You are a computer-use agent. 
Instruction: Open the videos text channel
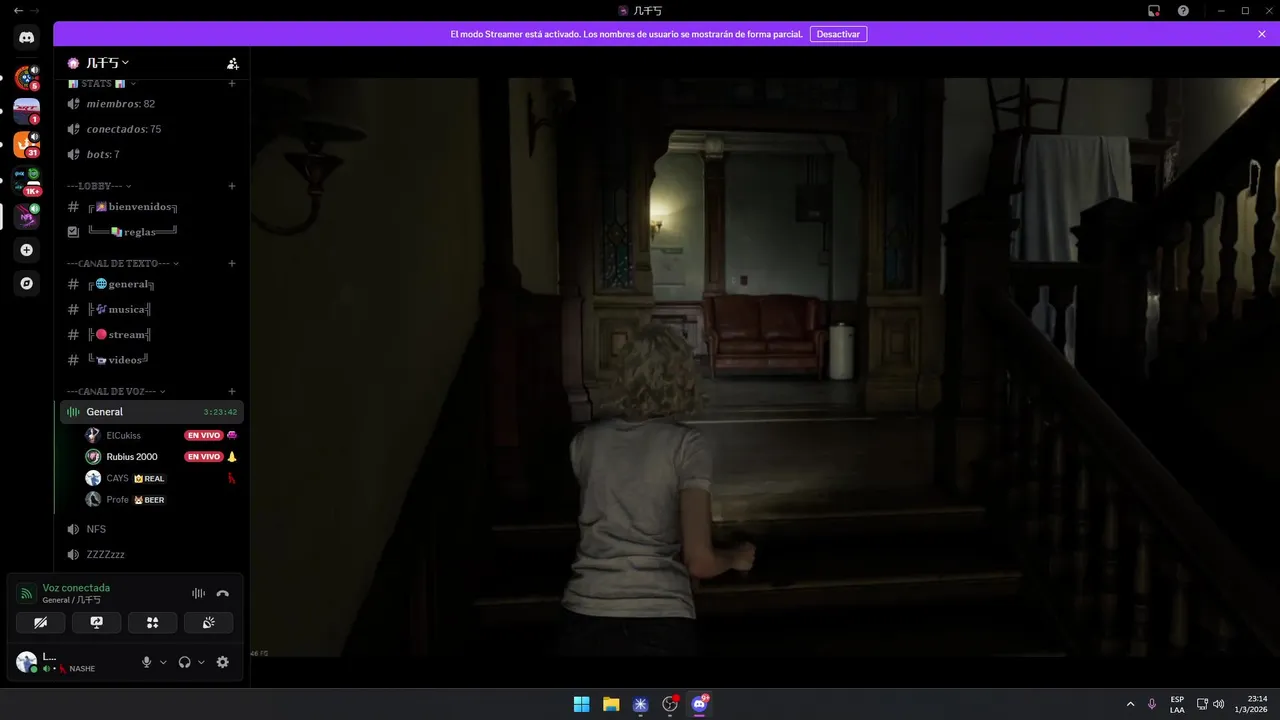(152, 360)
